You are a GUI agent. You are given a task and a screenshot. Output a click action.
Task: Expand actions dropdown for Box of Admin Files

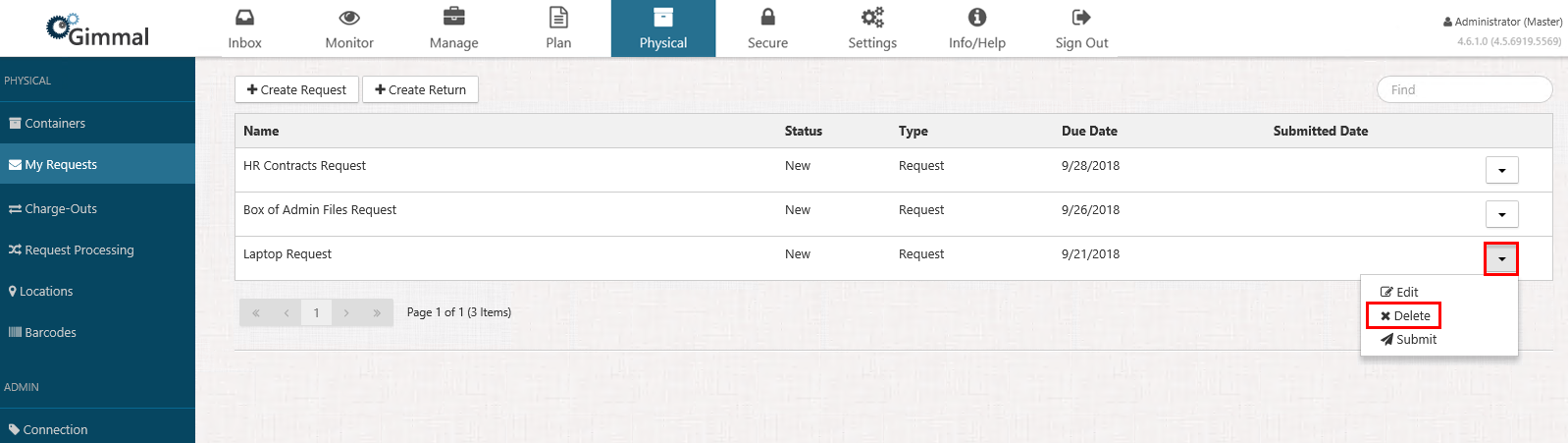point(1501,215)
